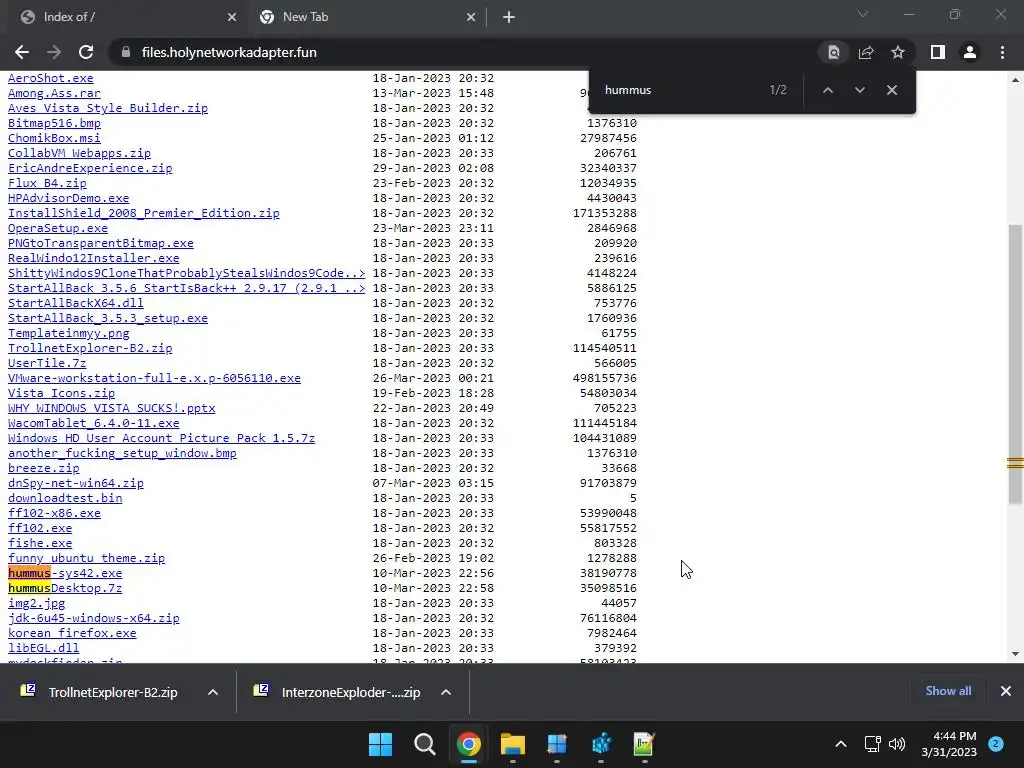Open the jdk-6u45-windows-x64.zip link
This screenshot has height=768, width=1024.
point(93,618)
